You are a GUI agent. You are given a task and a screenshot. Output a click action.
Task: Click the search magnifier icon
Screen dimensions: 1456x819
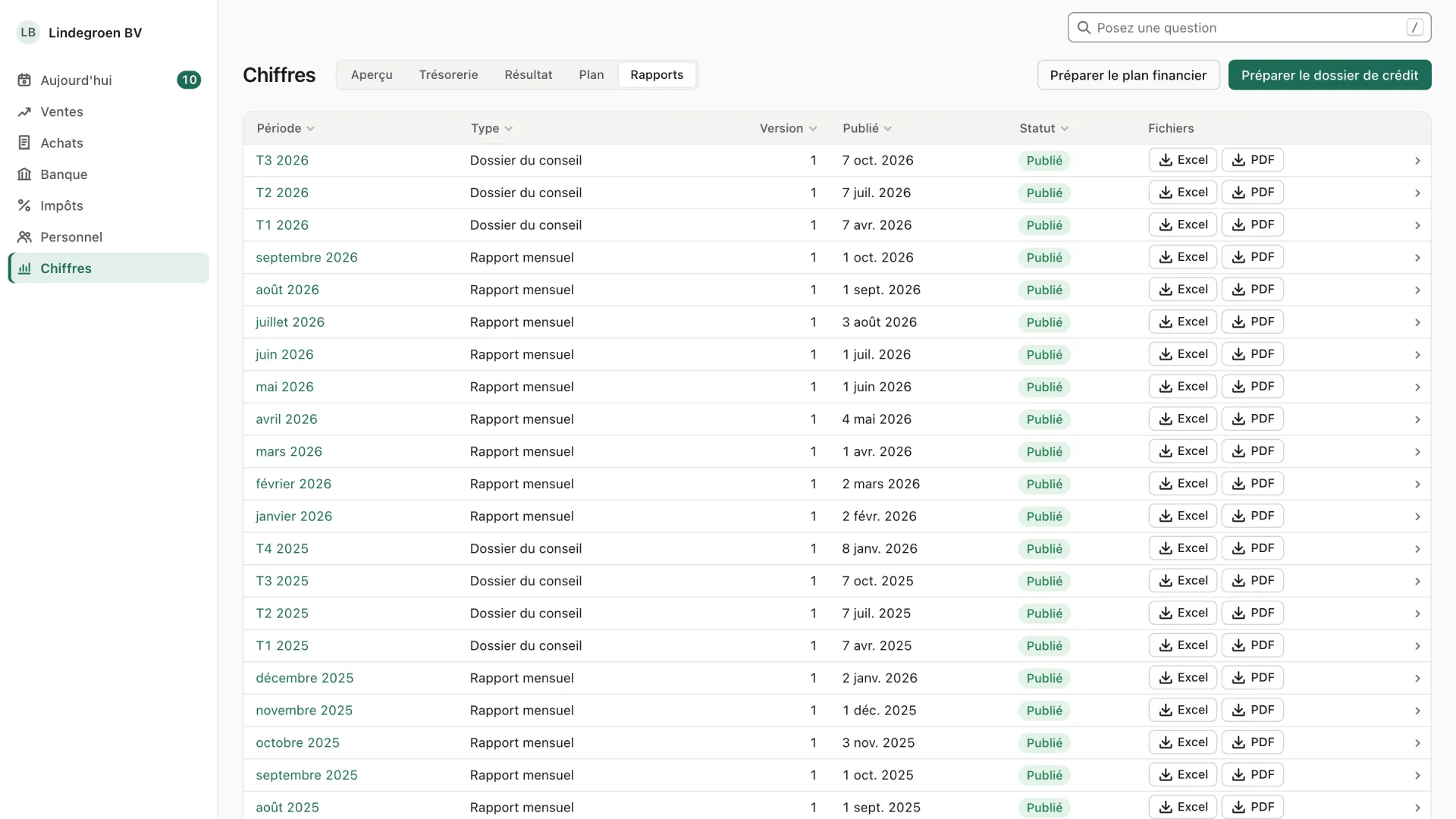pos(1084,28)
